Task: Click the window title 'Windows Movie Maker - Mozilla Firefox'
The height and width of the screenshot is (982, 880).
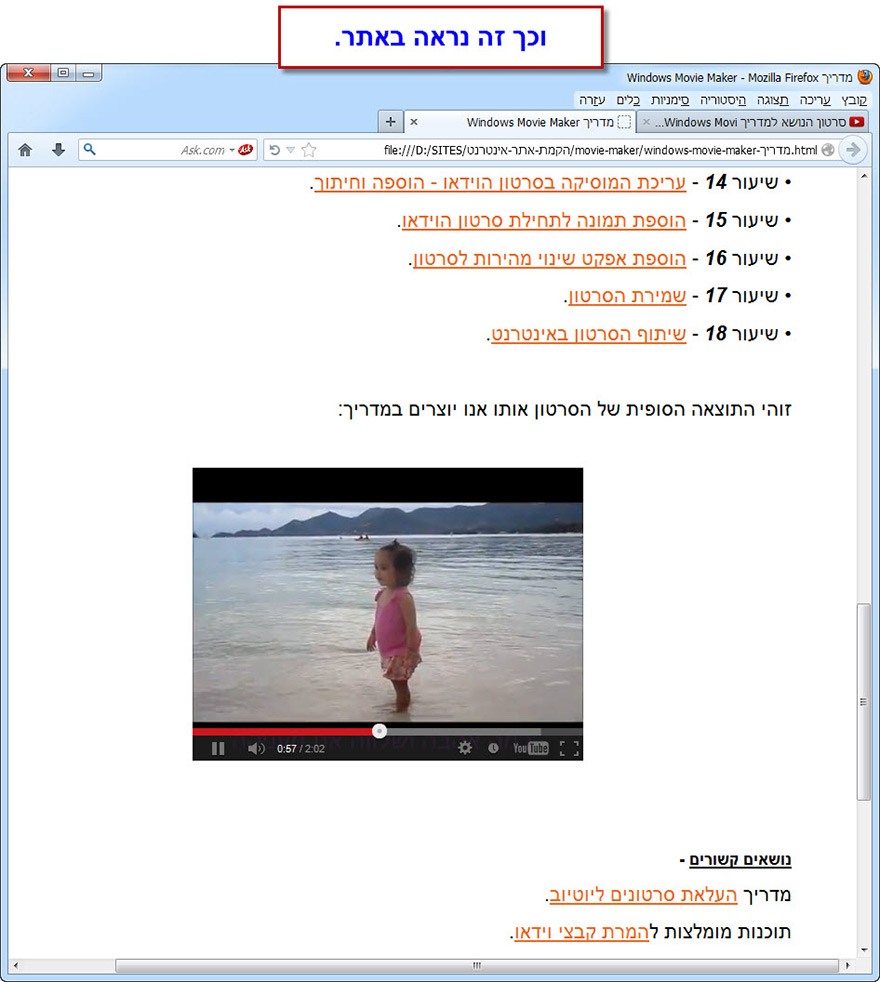Action: (x=723, y=78)
